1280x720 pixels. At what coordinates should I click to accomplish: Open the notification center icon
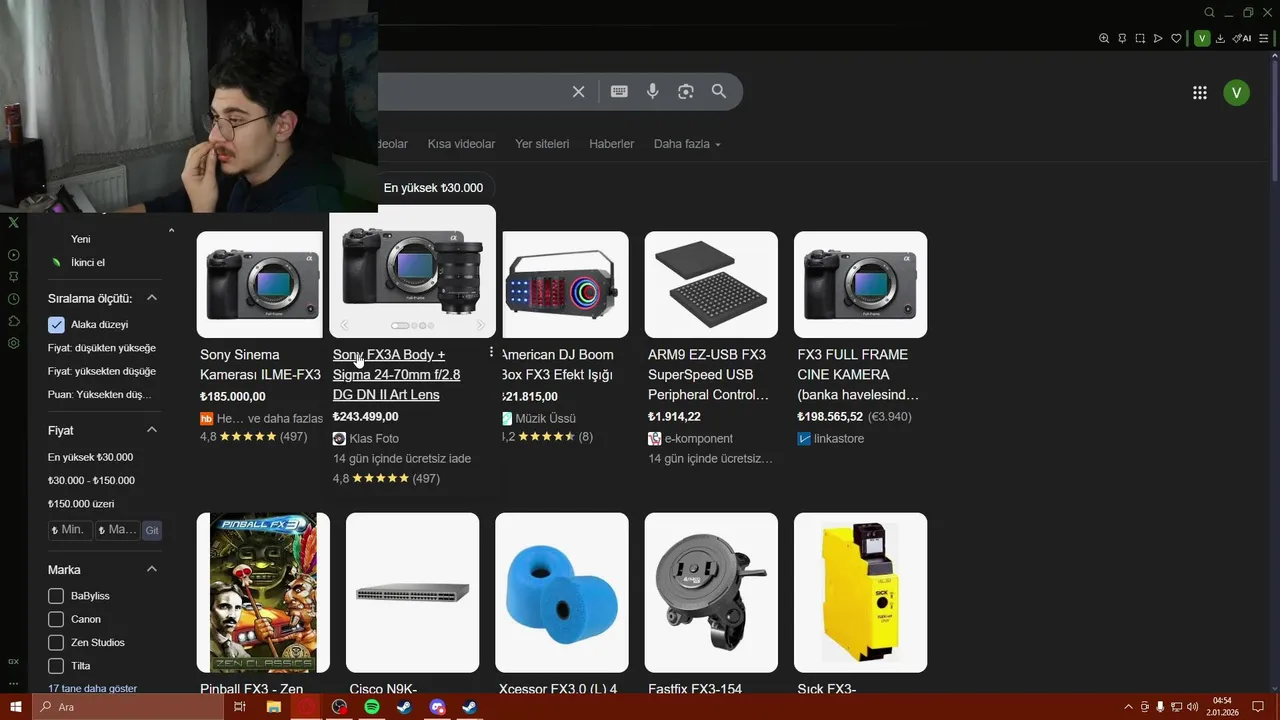[x=1258, y=707]
